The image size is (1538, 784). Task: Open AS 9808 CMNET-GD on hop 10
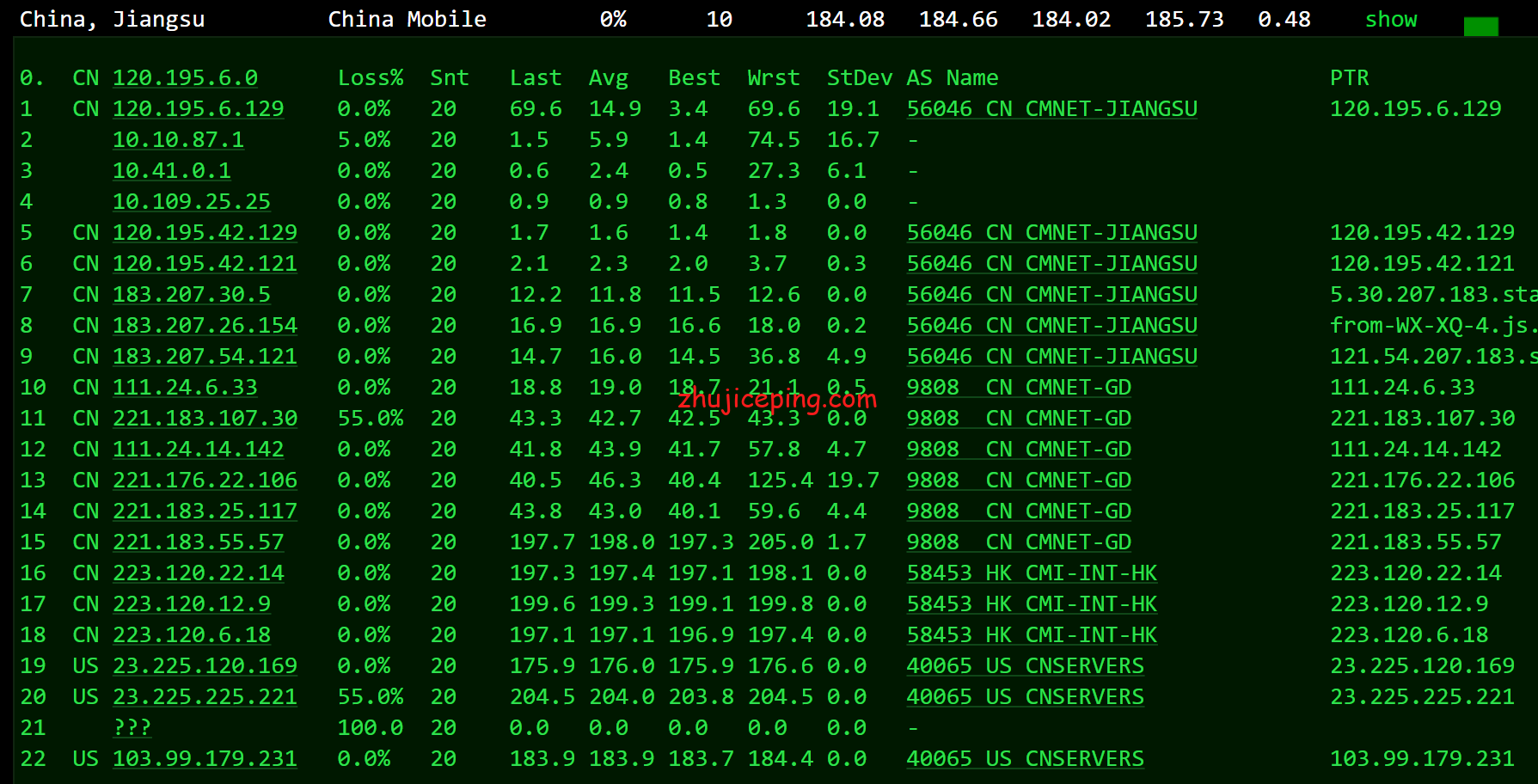pos(1019,387)
